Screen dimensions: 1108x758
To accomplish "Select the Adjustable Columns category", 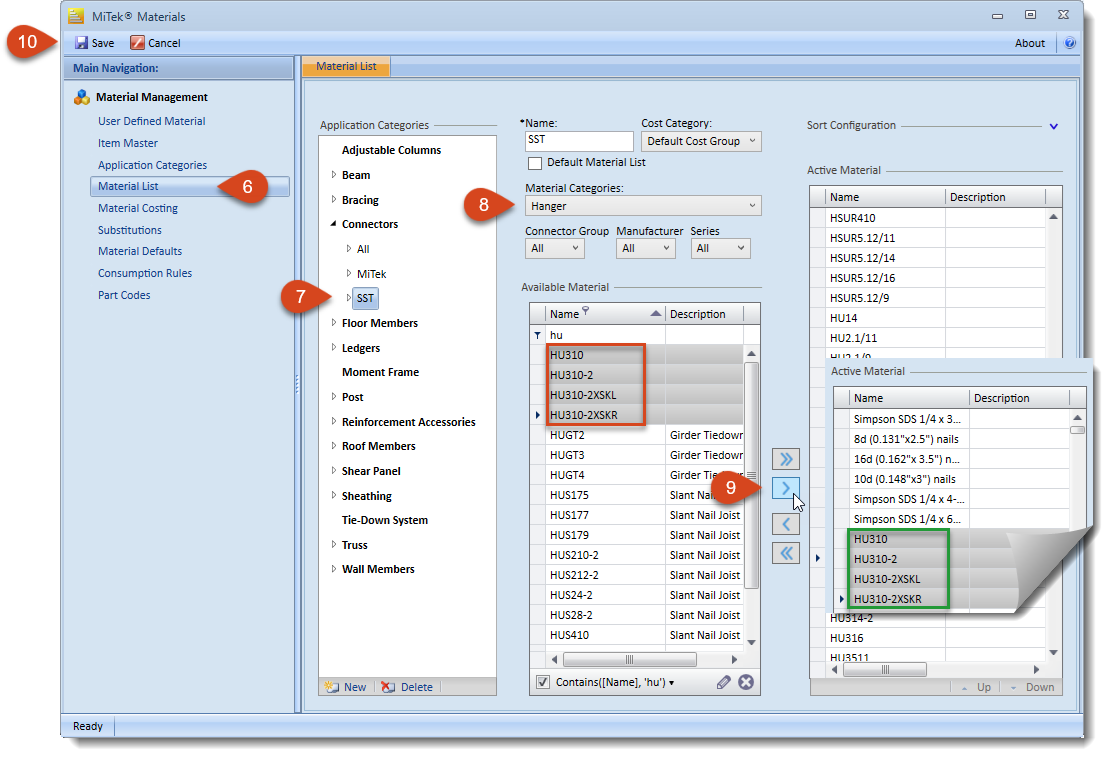I will click(391, 150).
